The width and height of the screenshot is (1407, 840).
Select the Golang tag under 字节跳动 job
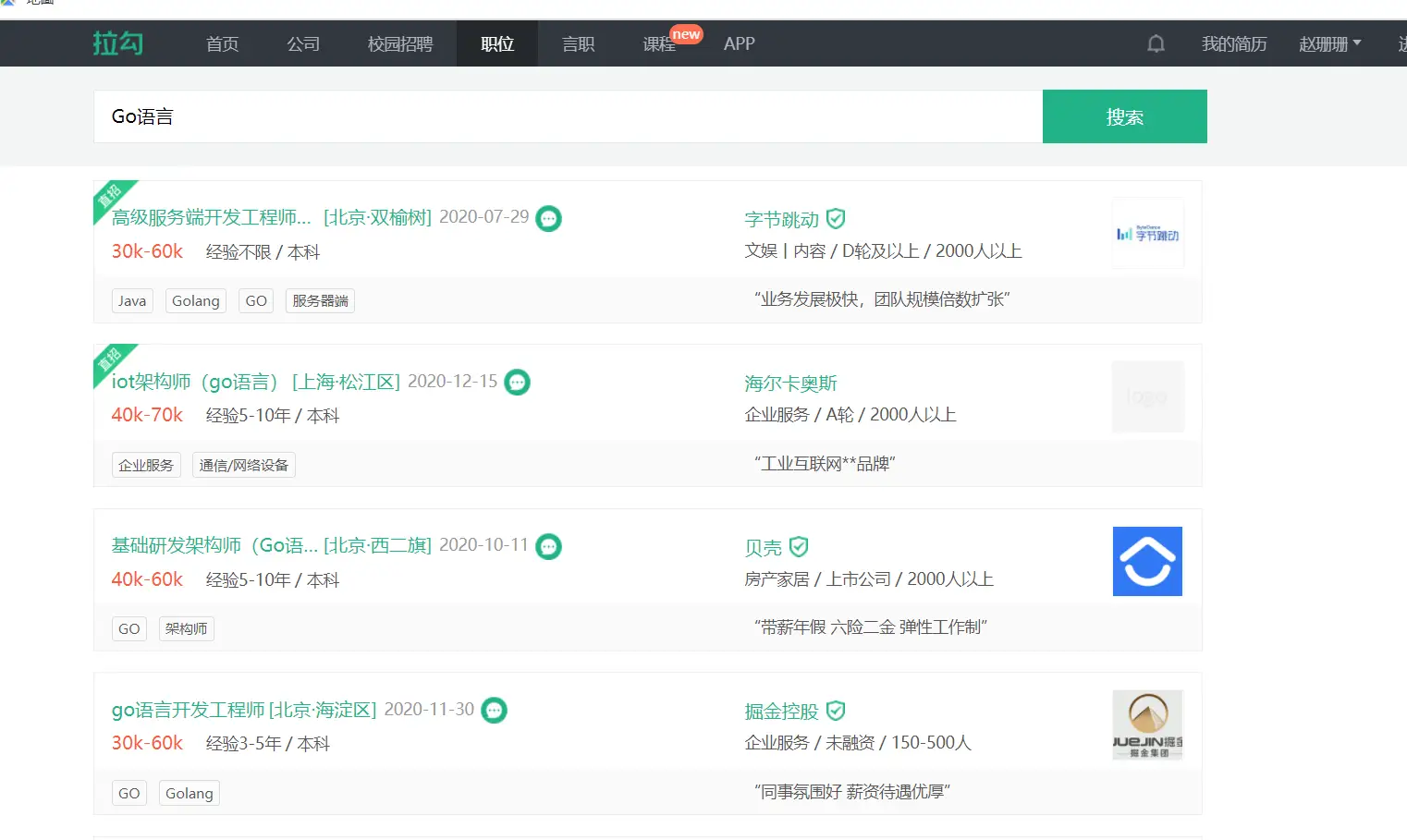point(196,301)
